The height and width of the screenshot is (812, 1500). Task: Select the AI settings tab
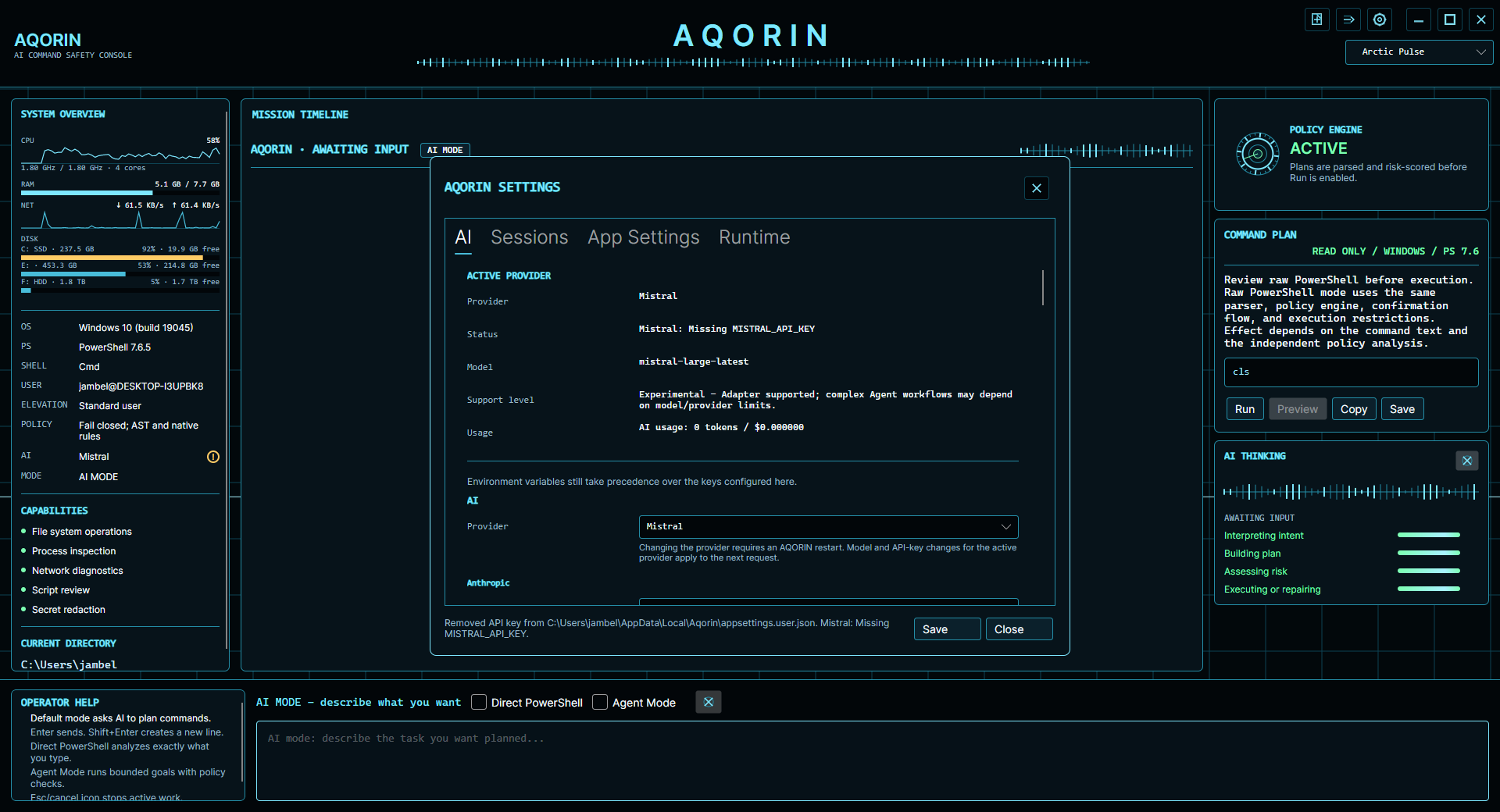click(x=463, y=237)
